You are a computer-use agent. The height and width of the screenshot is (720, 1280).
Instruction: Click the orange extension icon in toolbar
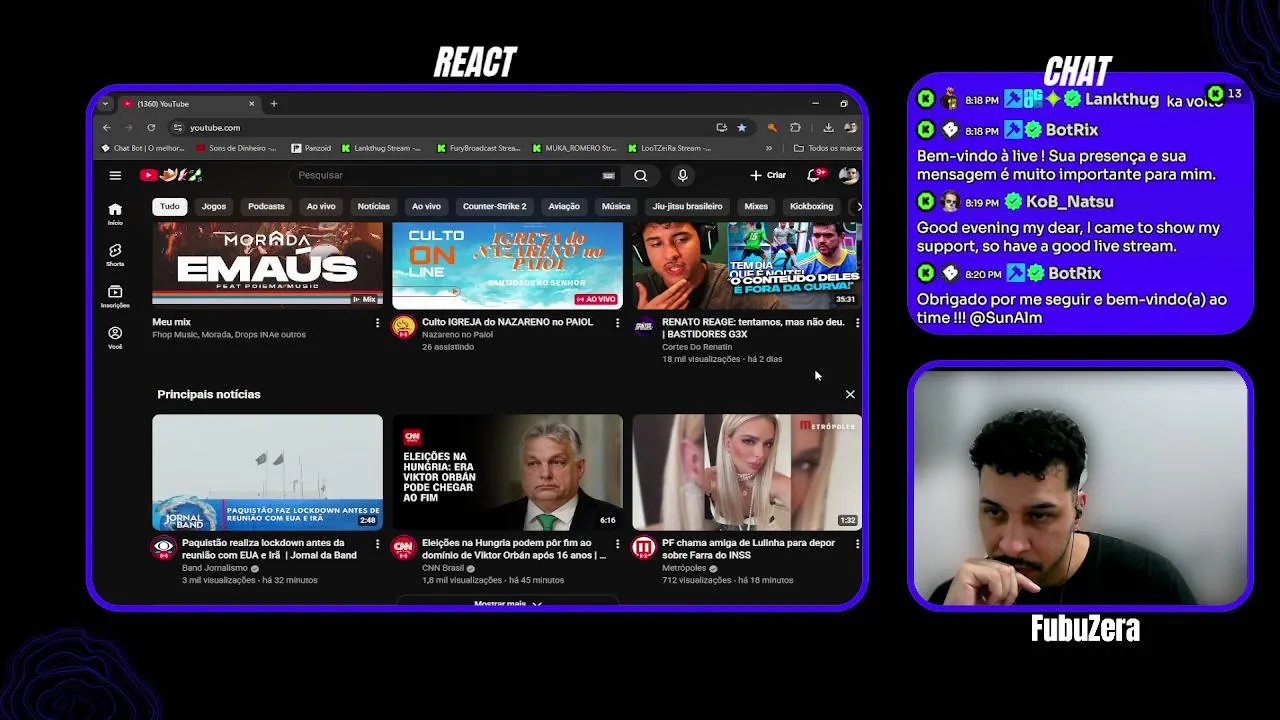click(772, 127)
